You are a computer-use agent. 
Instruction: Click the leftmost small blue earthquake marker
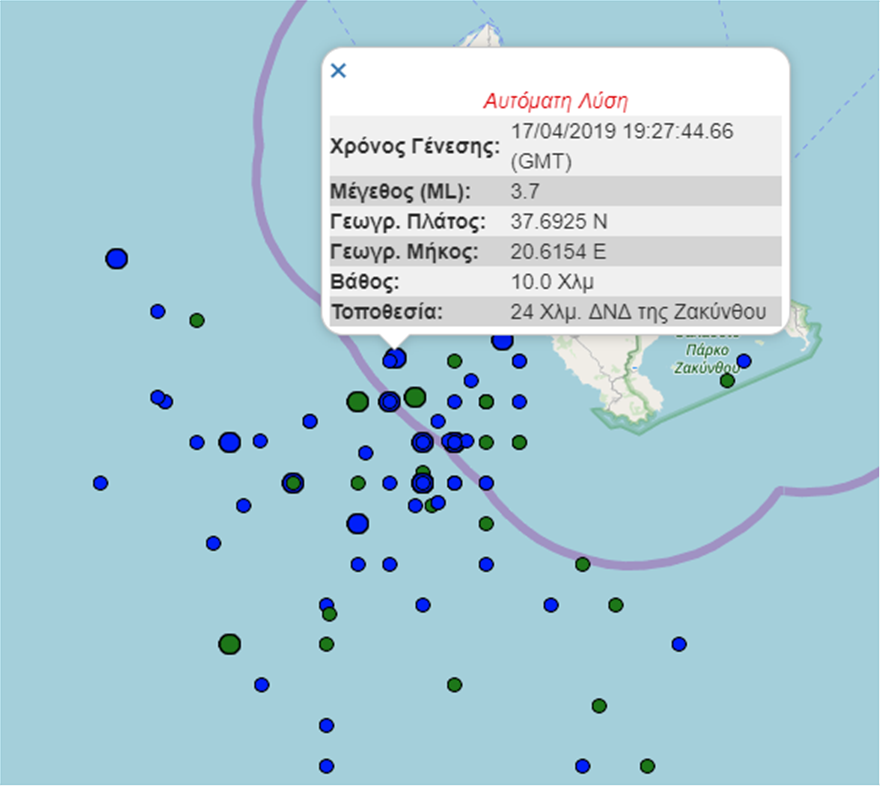pos(100,483)
